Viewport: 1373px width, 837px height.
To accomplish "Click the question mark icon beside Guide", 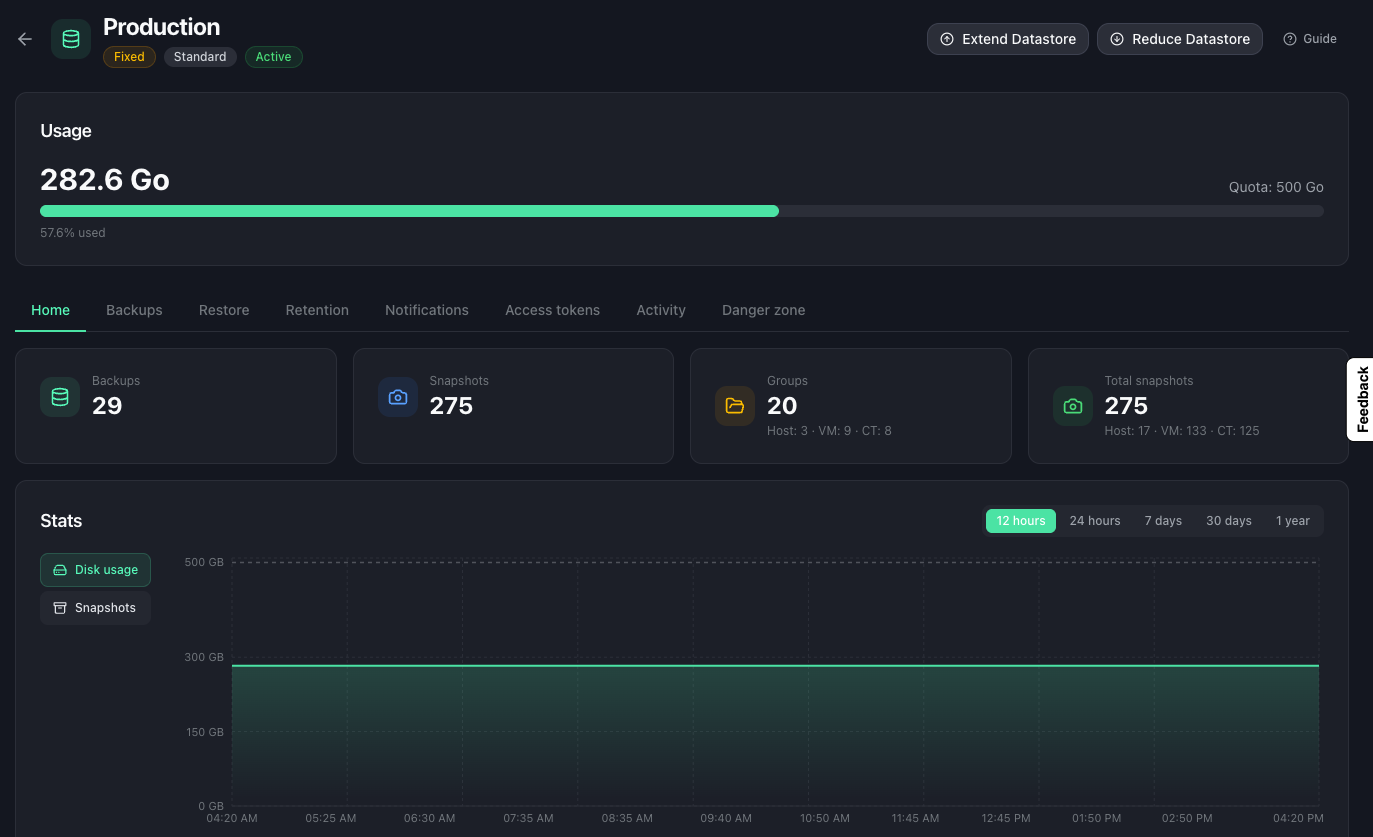I will [x=1290, y=39].
